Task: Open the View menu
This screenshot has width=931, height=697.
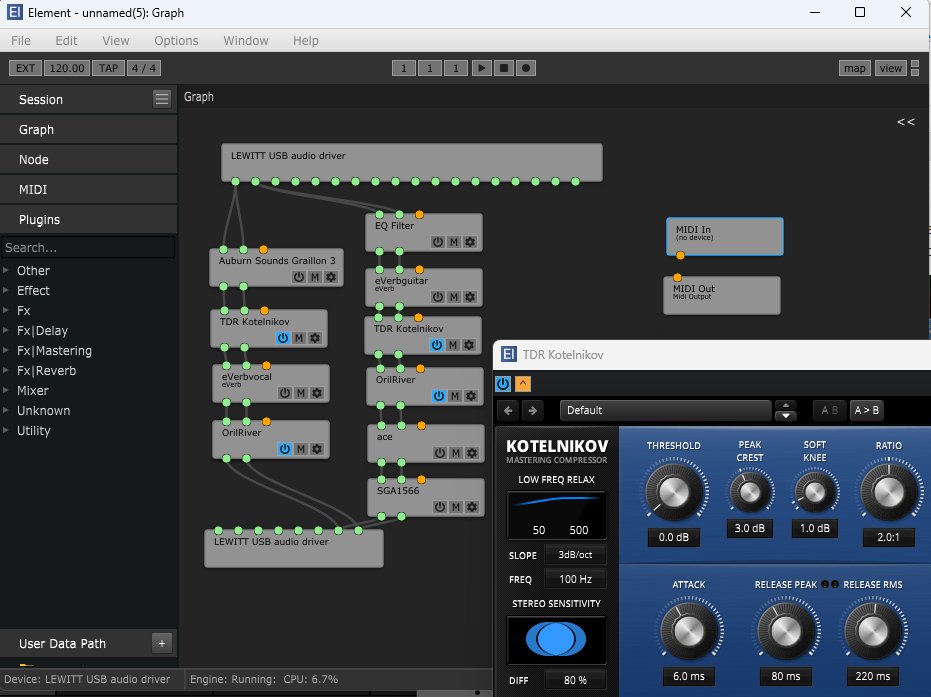Action: (116, 40)
